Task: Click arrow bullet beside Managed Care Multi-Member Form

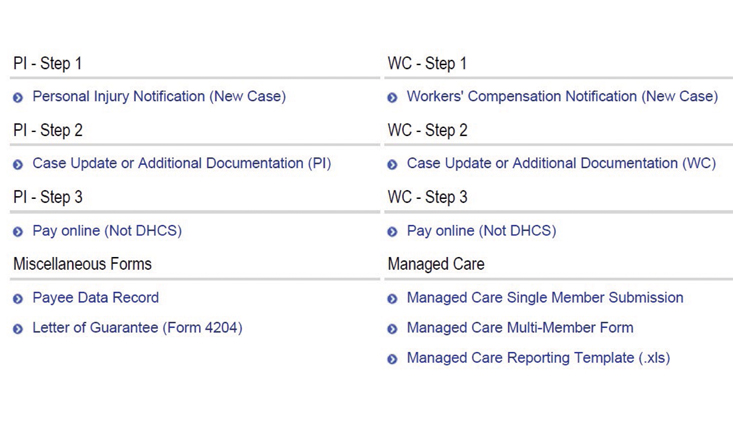Action: coord(392,329)
